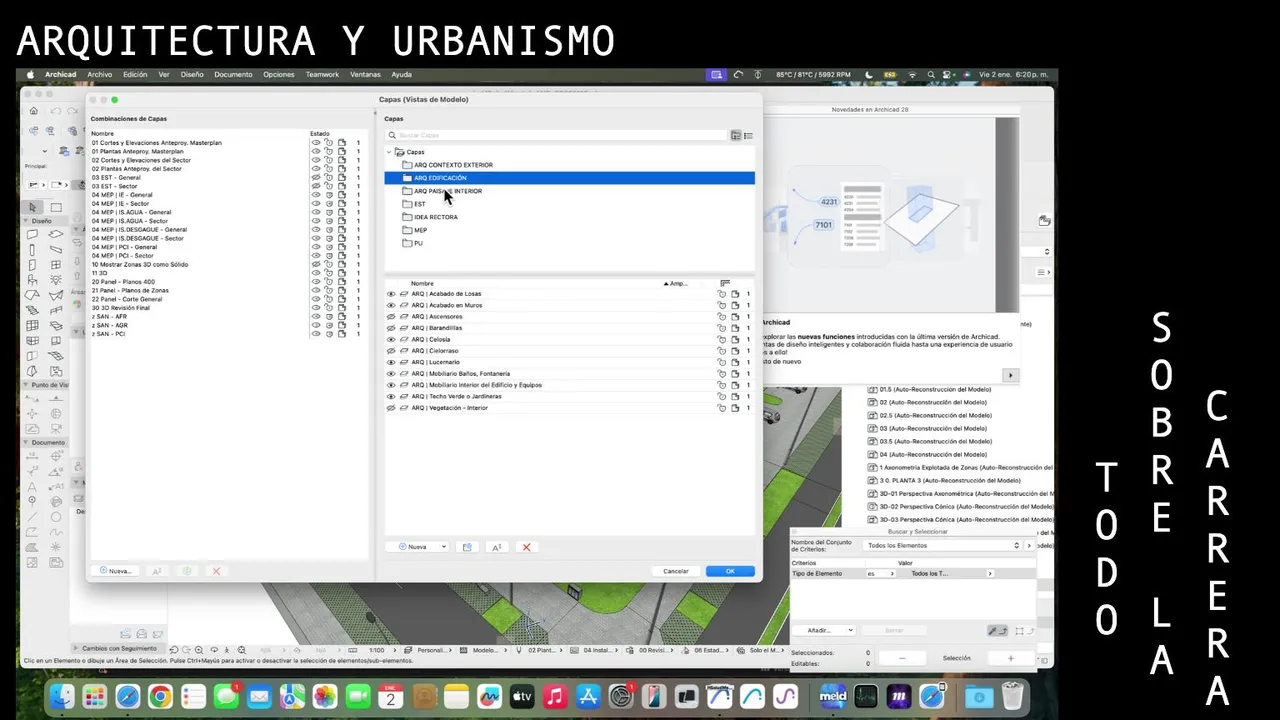Toggle eye icon for 03 EST - Sector combination
The height and width of the screenshot is (720, 1280).
pos(316,187)
